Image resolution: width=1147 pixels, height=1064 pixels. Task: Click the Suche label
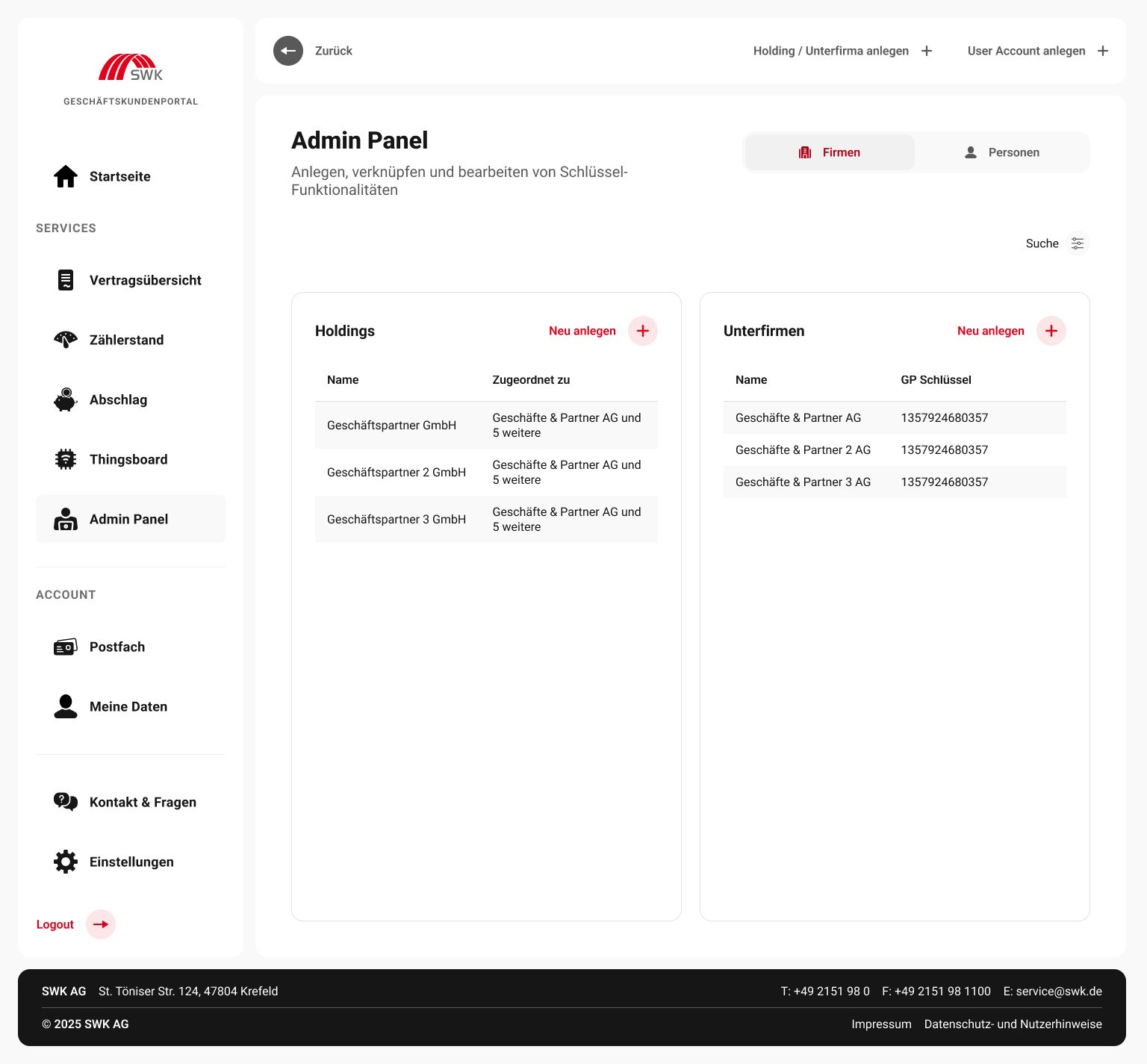pyautogui.click(x=1042, y=243)
